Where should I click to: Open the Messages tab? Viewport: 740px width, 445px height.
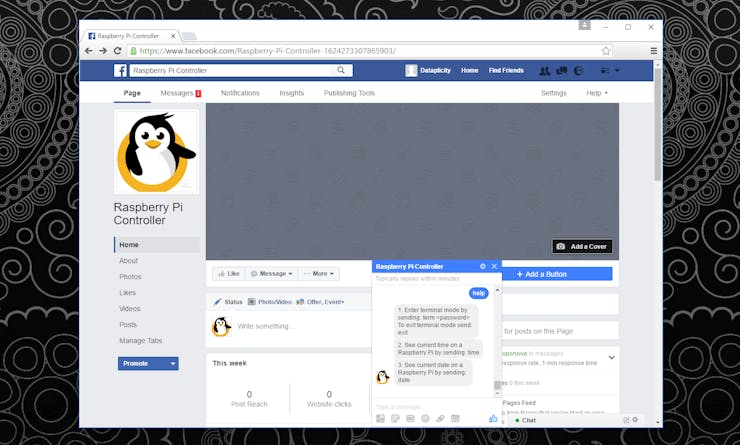click(181, 93)
